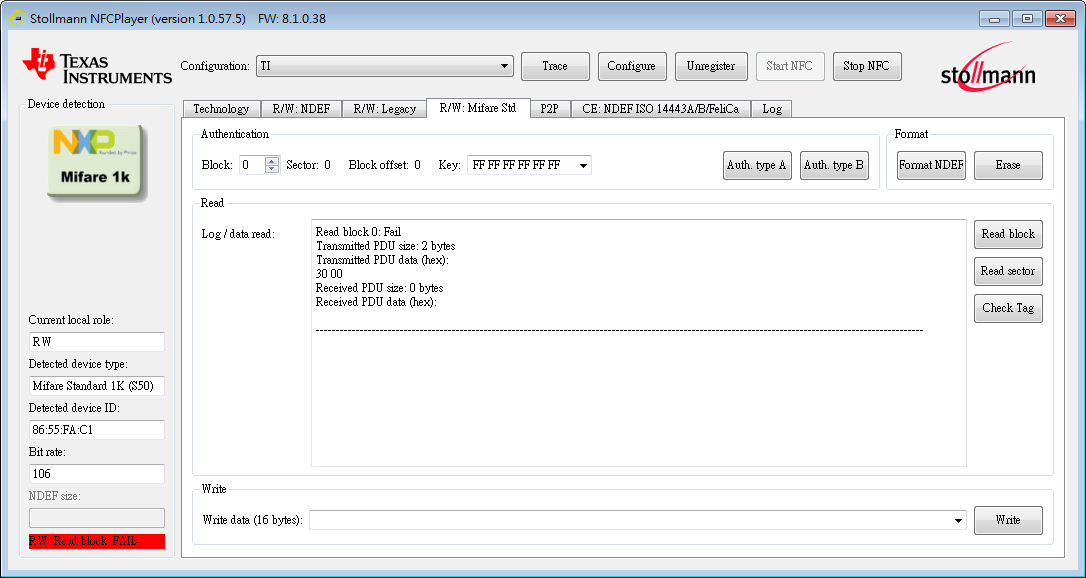Click the 'Sector: 0' label
1086x578 pixels.
[x=308, y=165]
